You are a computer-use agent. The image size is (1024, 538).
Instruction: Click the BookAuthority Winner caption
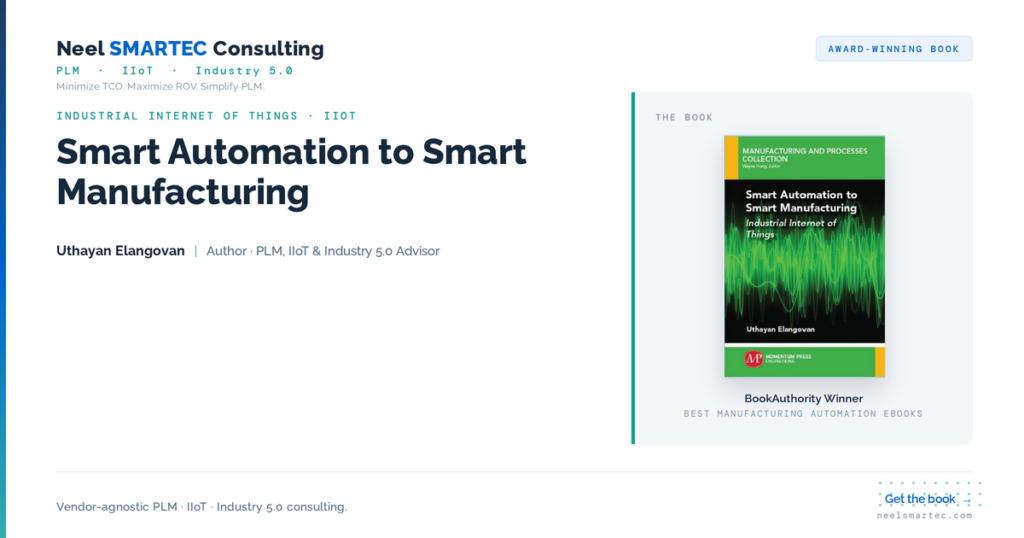coord(803,398)
